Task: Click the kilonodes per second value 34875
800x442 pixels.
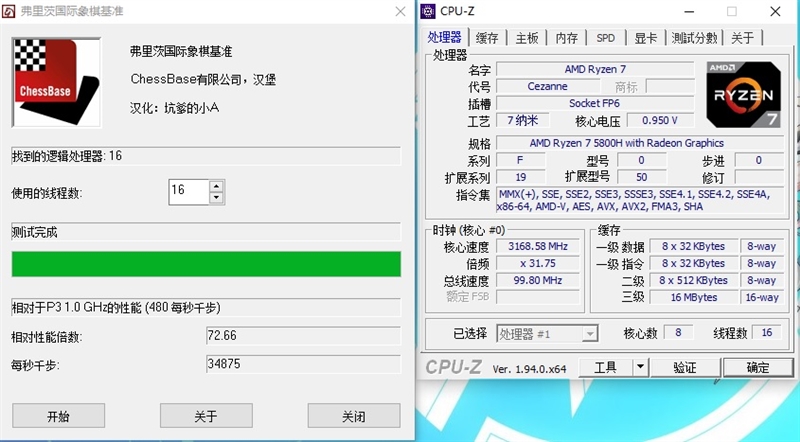Action: tap(304, 364)
